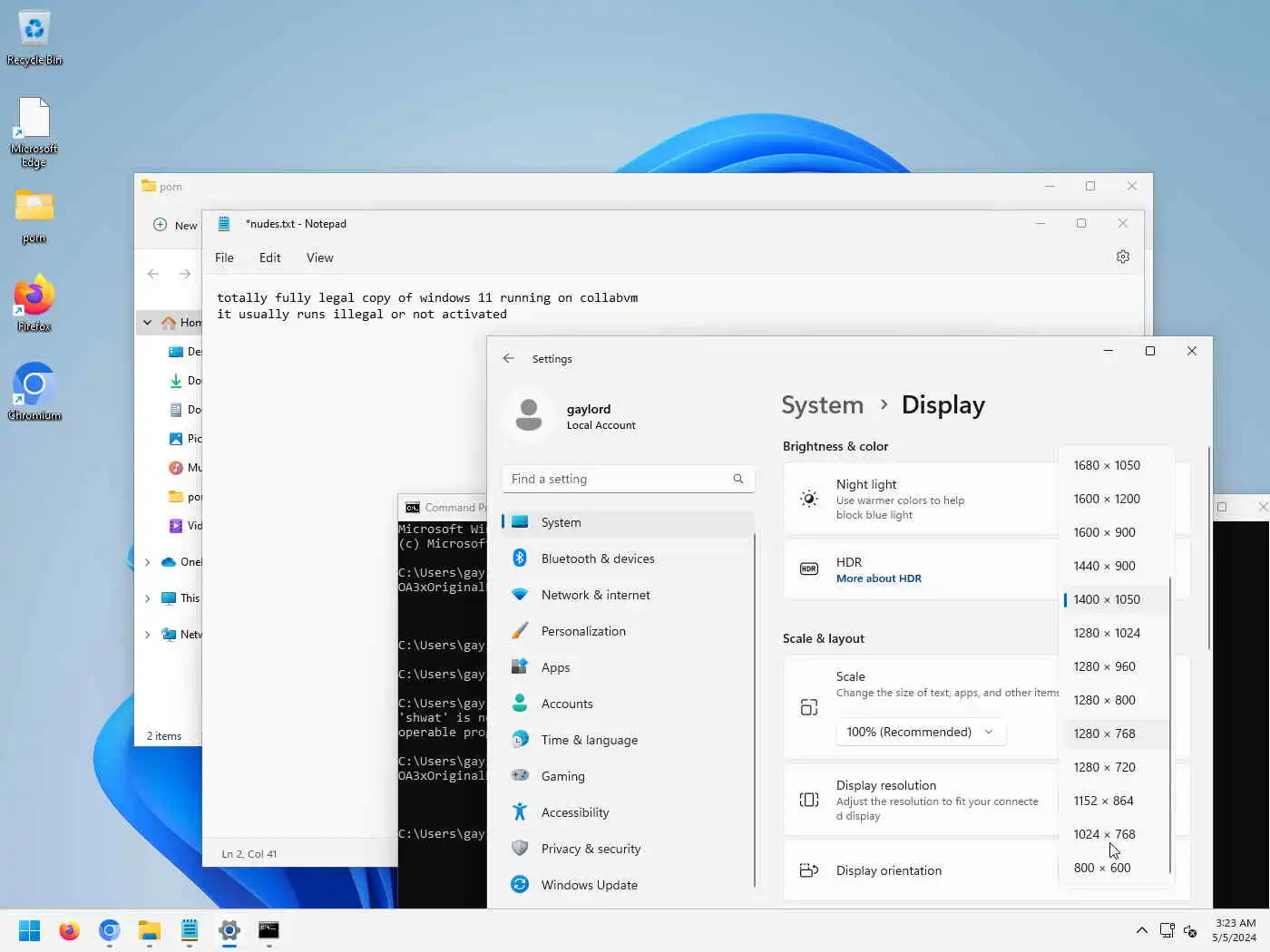Click File Explorer back arrow

pos(153,274)
